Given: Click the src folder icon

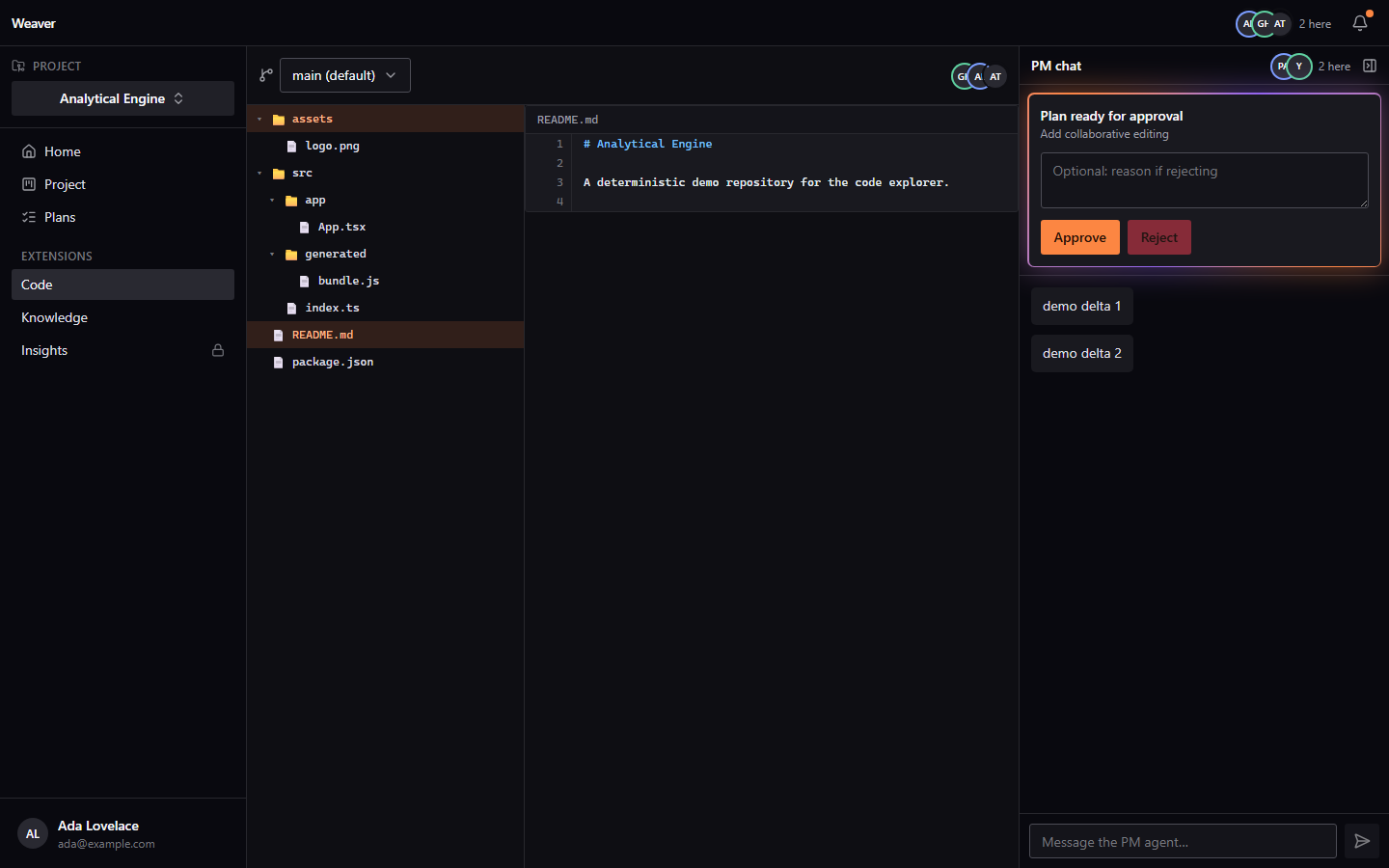Looking at the screenshot, I should (279, 174).
